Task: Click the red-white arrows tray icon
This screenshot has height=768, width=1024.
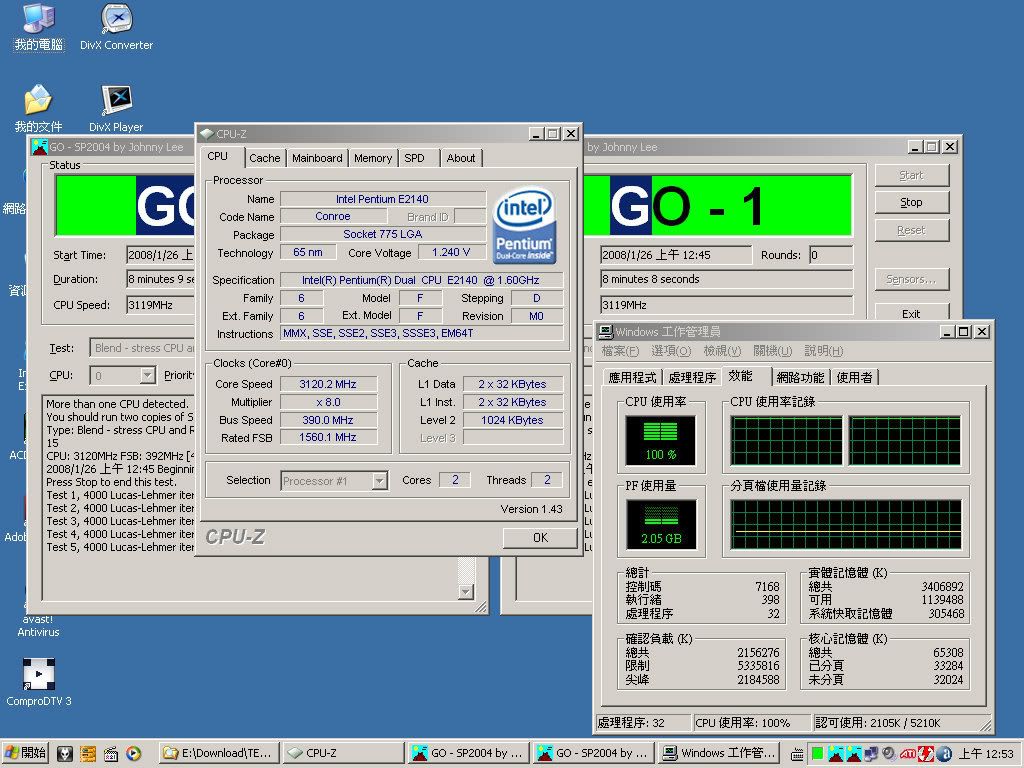Action: [x=925, y=754]
